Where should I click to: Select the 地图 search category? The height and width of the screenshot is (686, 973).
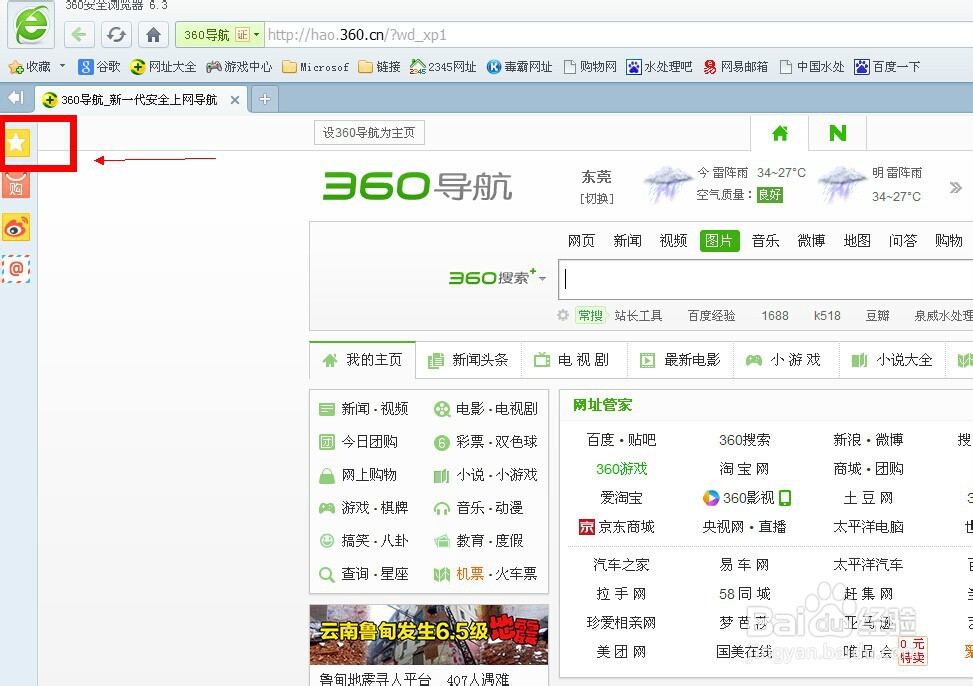pyautogui.click(x=857, y=240)
